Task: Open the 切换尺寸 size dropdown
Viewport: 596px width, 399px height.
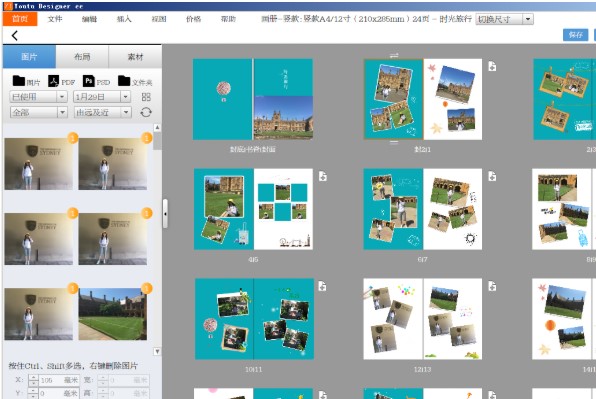Action: click(504, 19)
